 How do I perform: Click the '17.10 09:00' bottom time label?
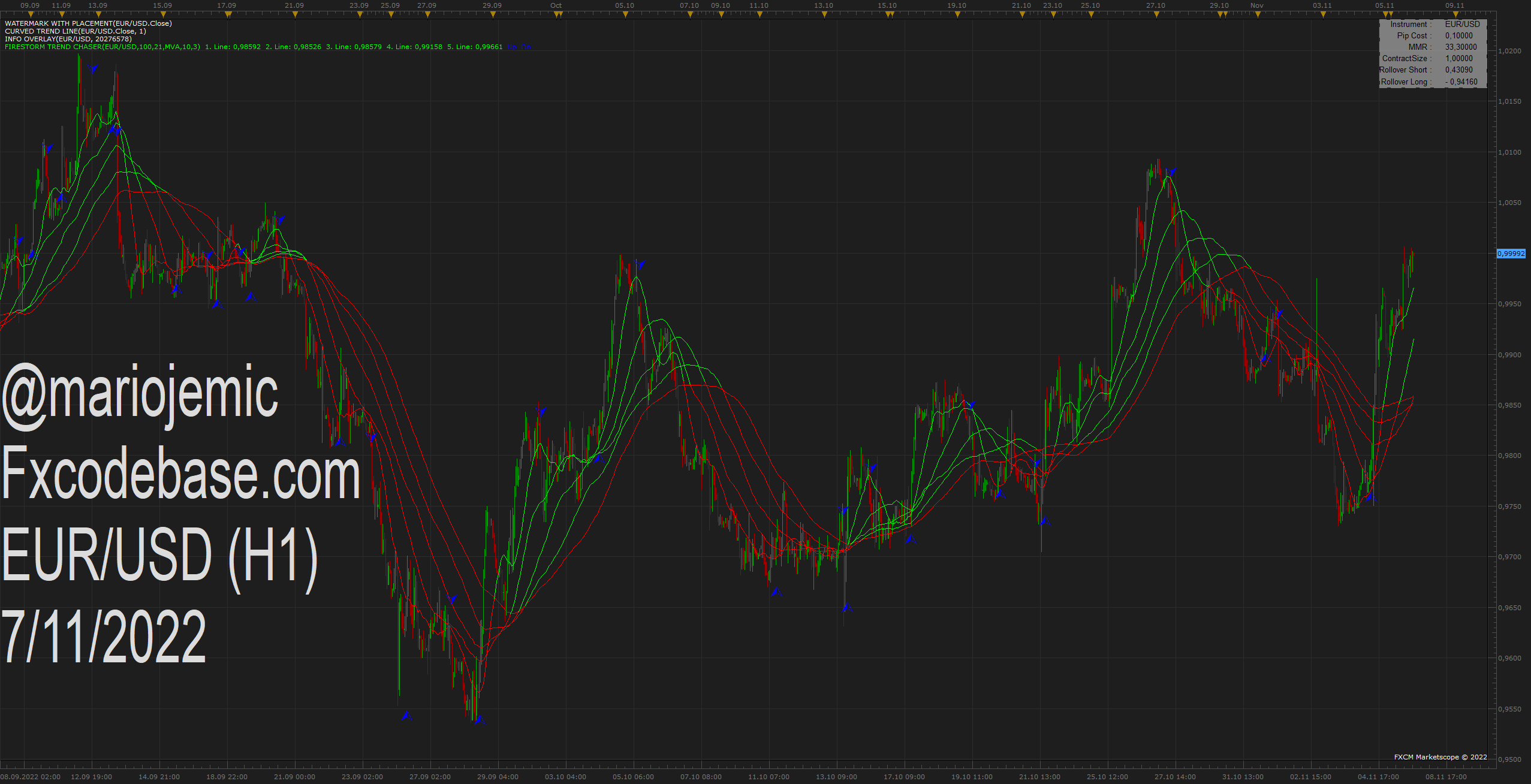[904, 777]
